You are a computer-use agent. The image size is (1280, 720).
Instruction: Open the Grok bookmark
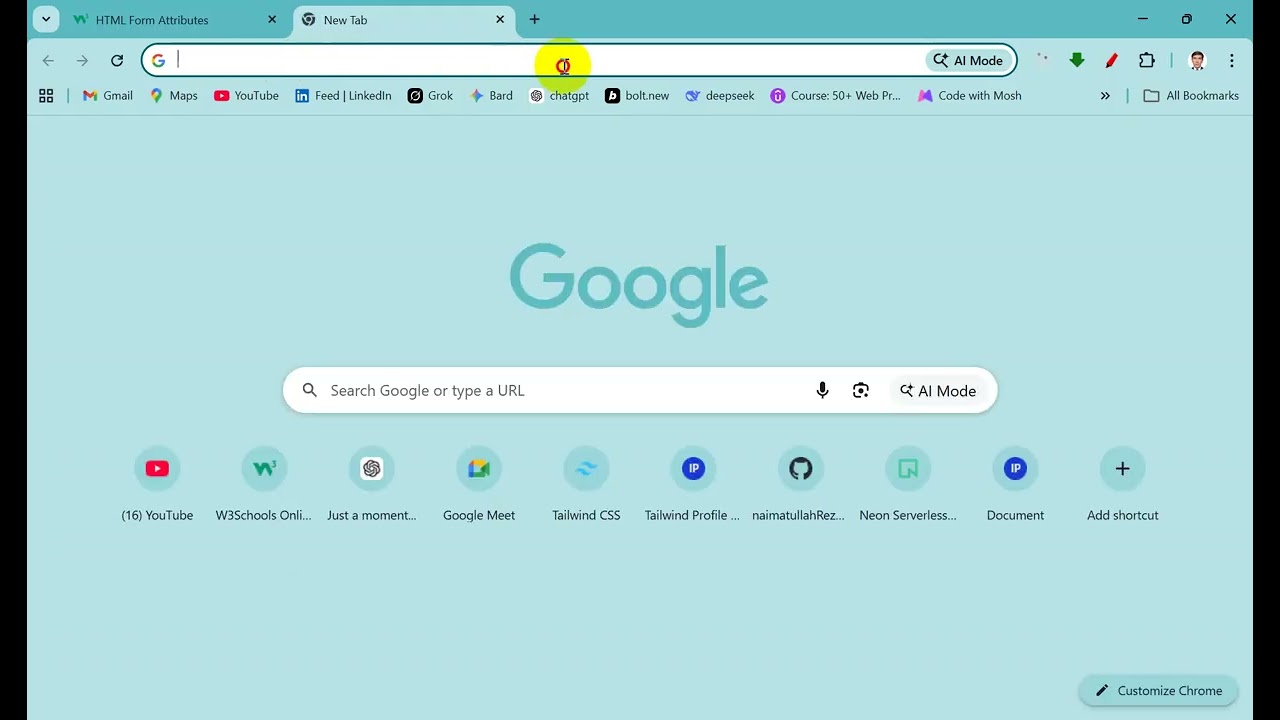pyautogui.click(x=431, y=96)
